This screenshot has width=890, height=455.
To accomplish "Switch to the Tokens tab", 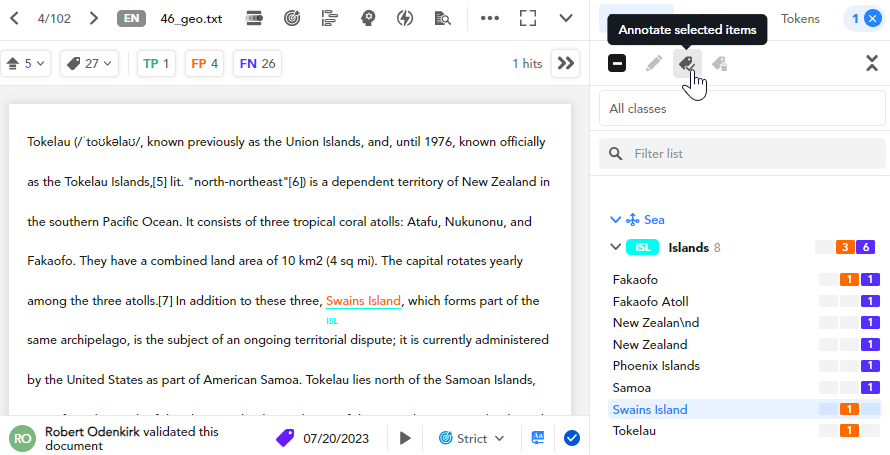I will 800,18.
